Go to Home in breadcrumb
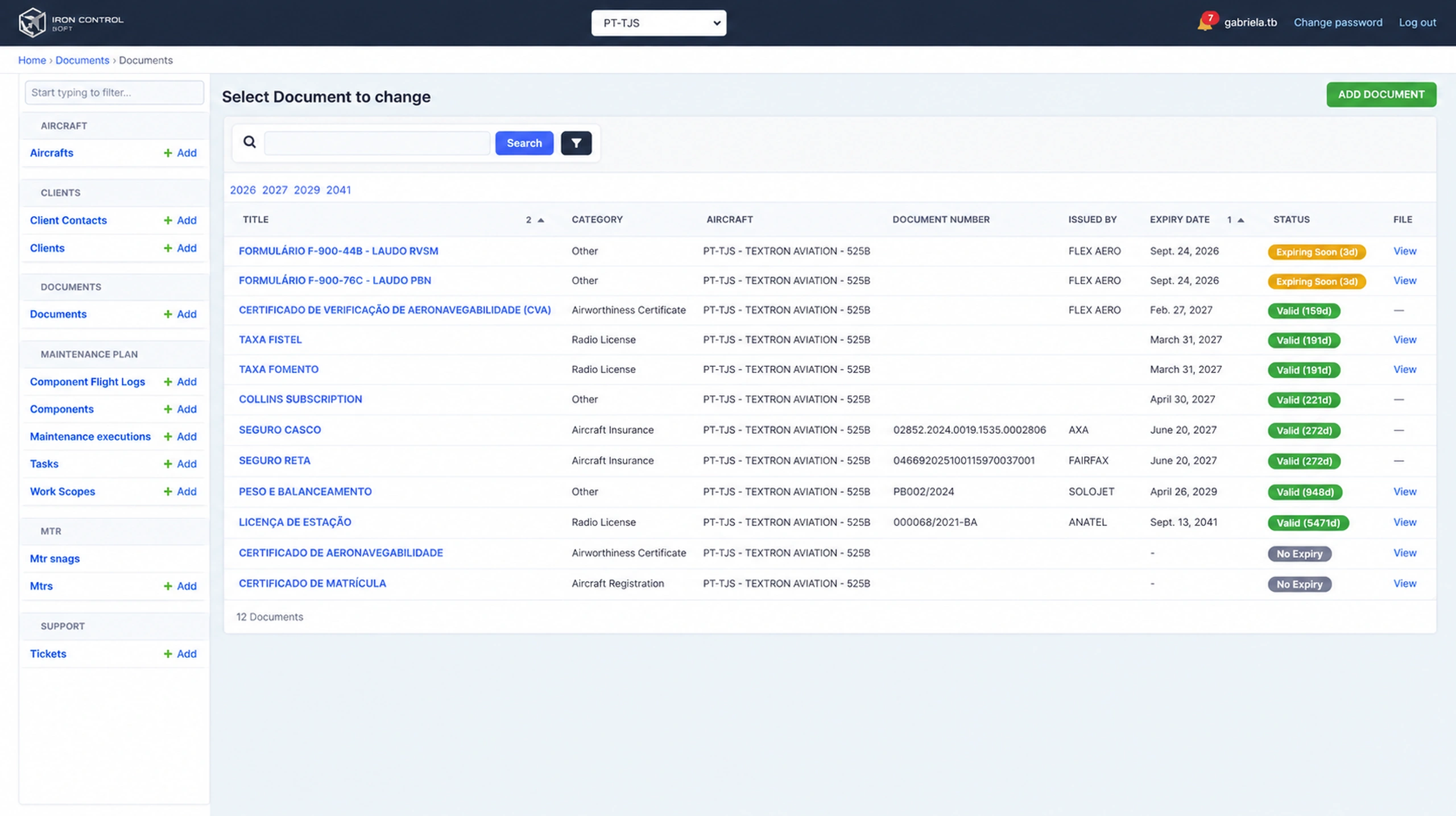The image size is (1456, 816). (x=32, y=60)
